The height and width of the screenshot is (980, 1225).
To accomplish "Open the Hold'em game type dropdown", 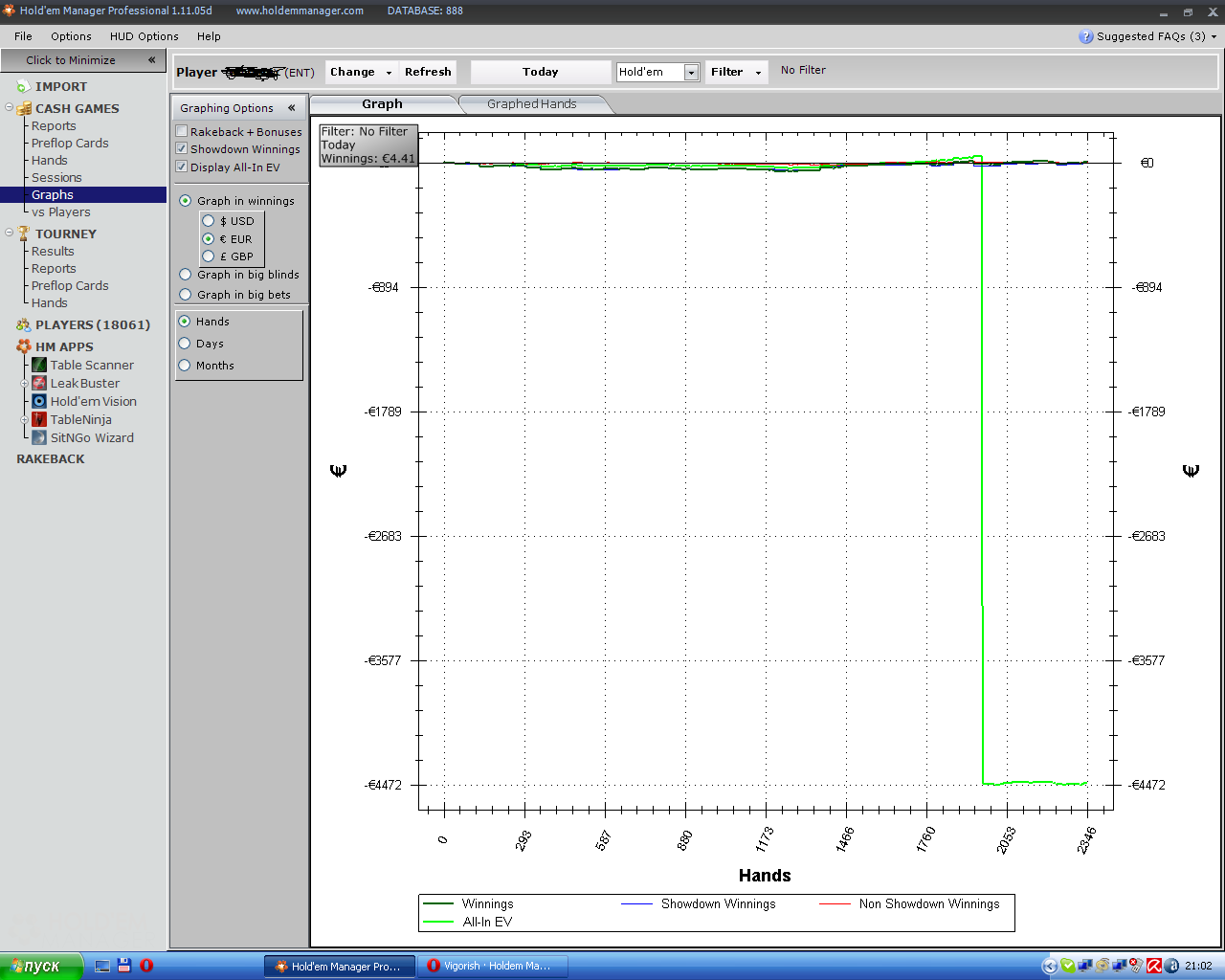I will coord(691,73).
